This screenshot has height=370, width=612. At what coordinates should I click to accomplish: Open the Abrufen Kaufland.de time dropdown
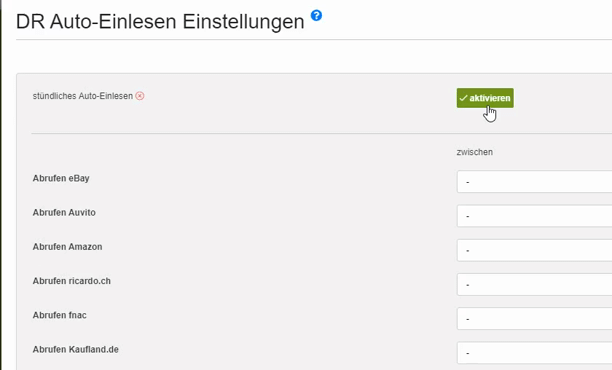pos(534,353)
